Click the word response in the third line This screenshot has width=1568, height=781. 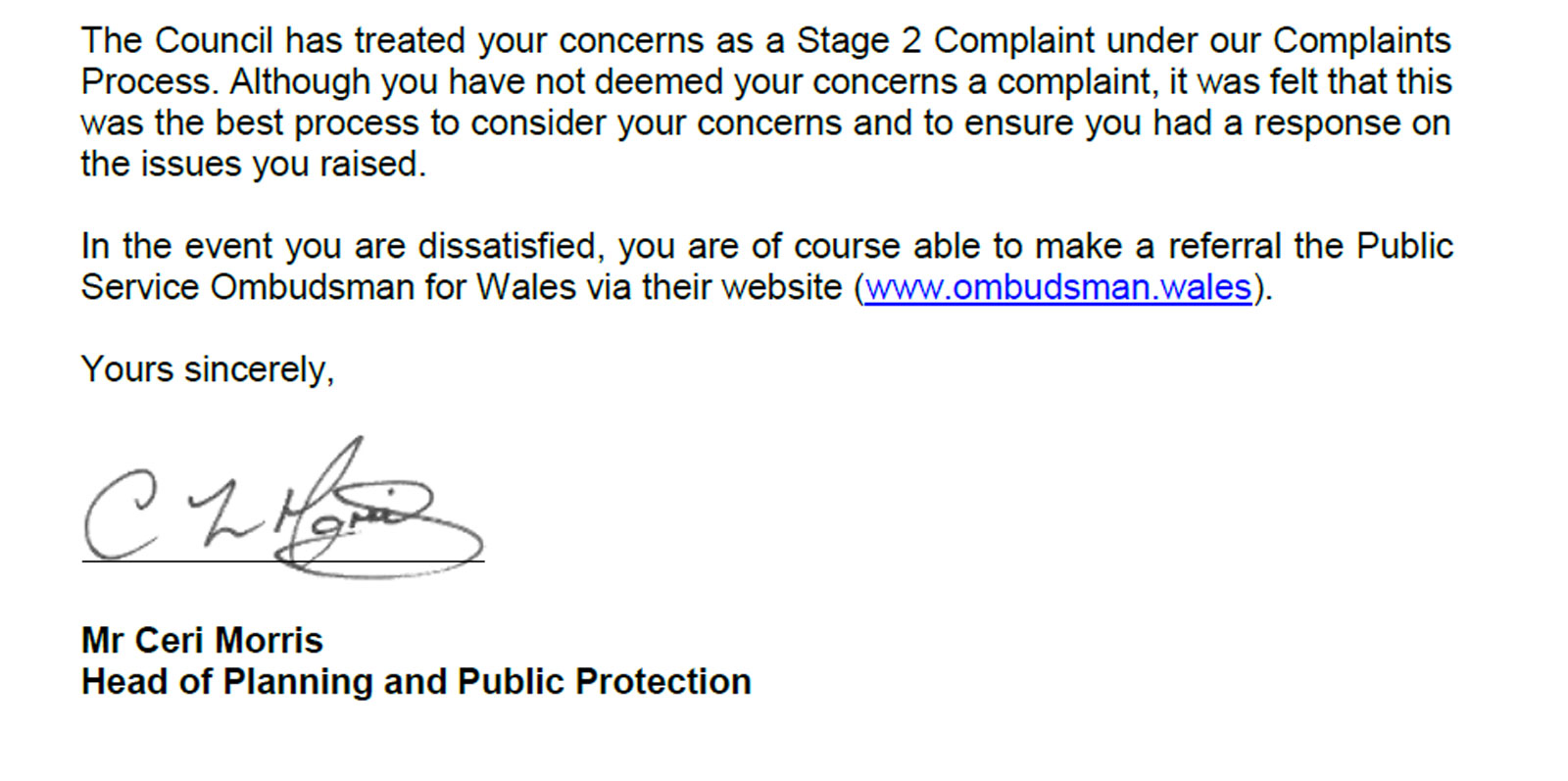click(1327, 123)
